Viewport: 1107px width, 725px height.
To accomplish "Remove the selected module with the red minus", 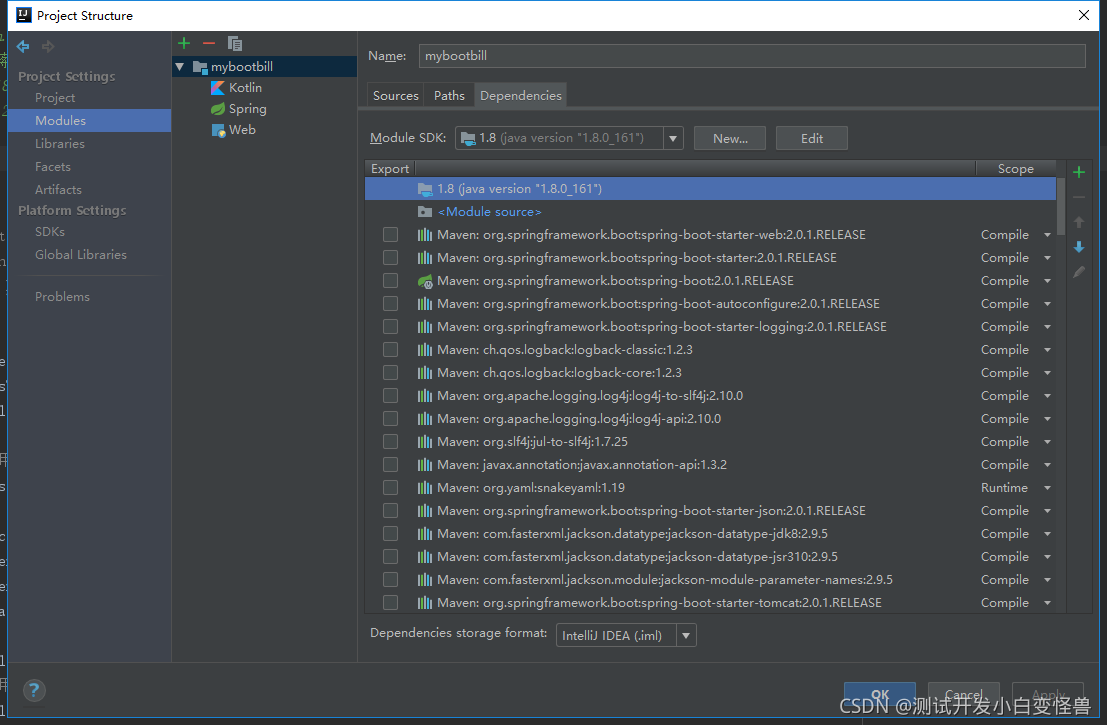I will coord(209,44).
